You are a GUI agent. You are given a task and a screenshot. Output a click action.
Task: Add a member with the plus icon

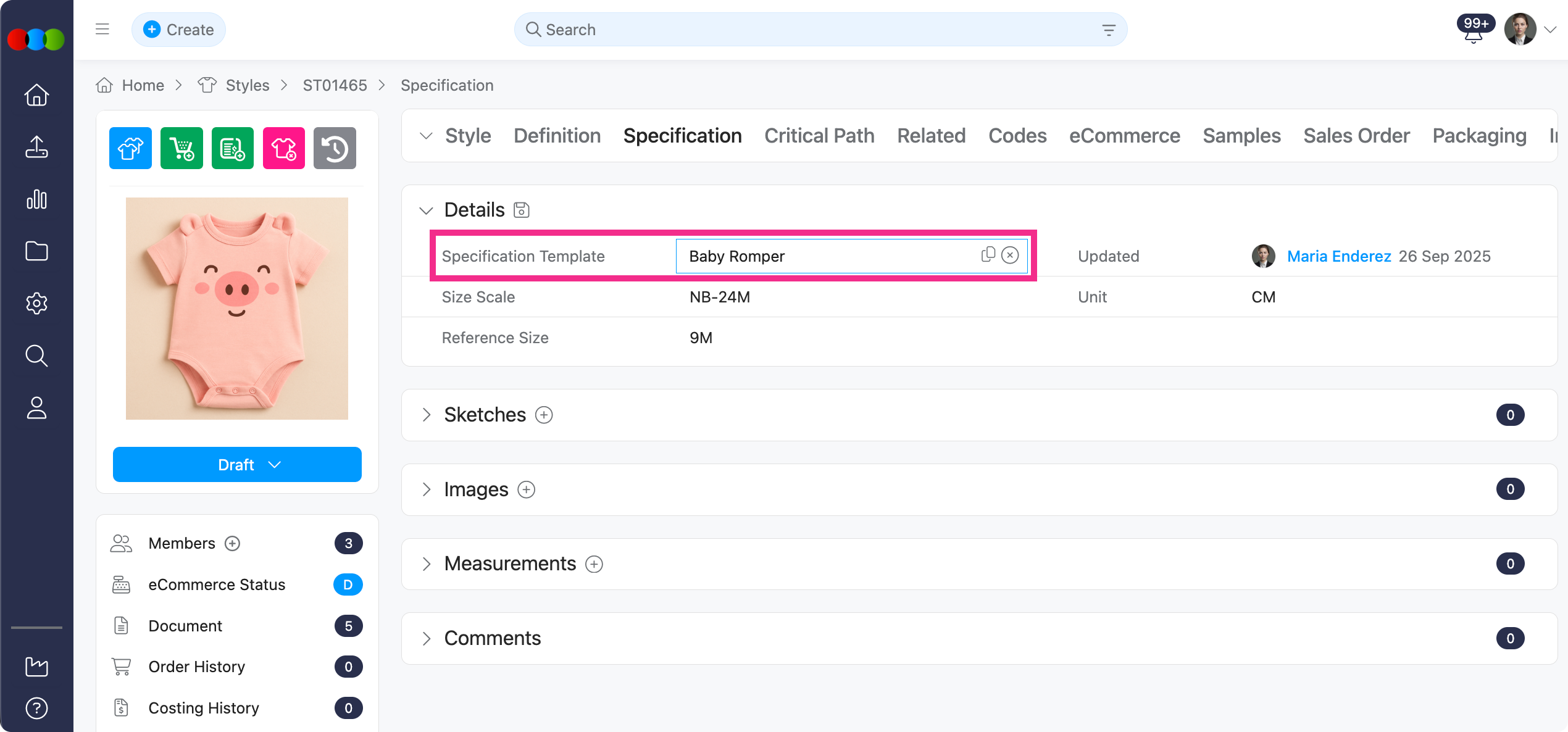click(x=232, y=544)
